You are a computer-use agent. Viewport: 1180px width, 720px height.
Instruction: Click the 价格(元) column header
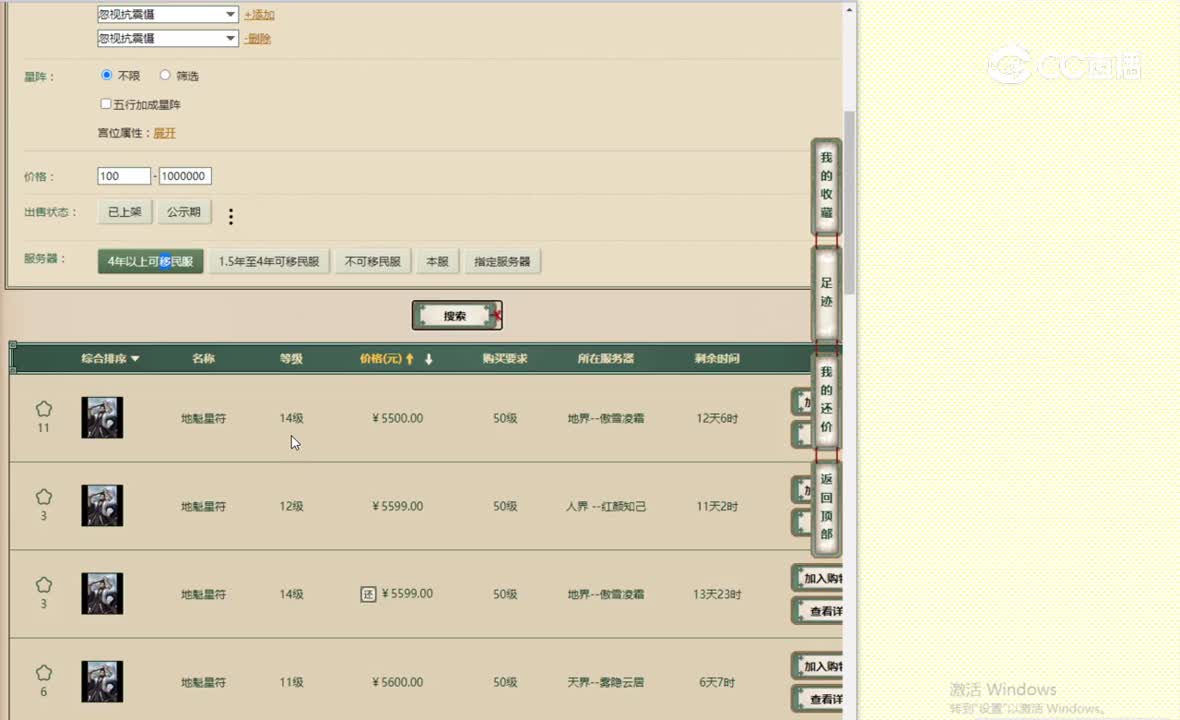click(x=381, y=359)
